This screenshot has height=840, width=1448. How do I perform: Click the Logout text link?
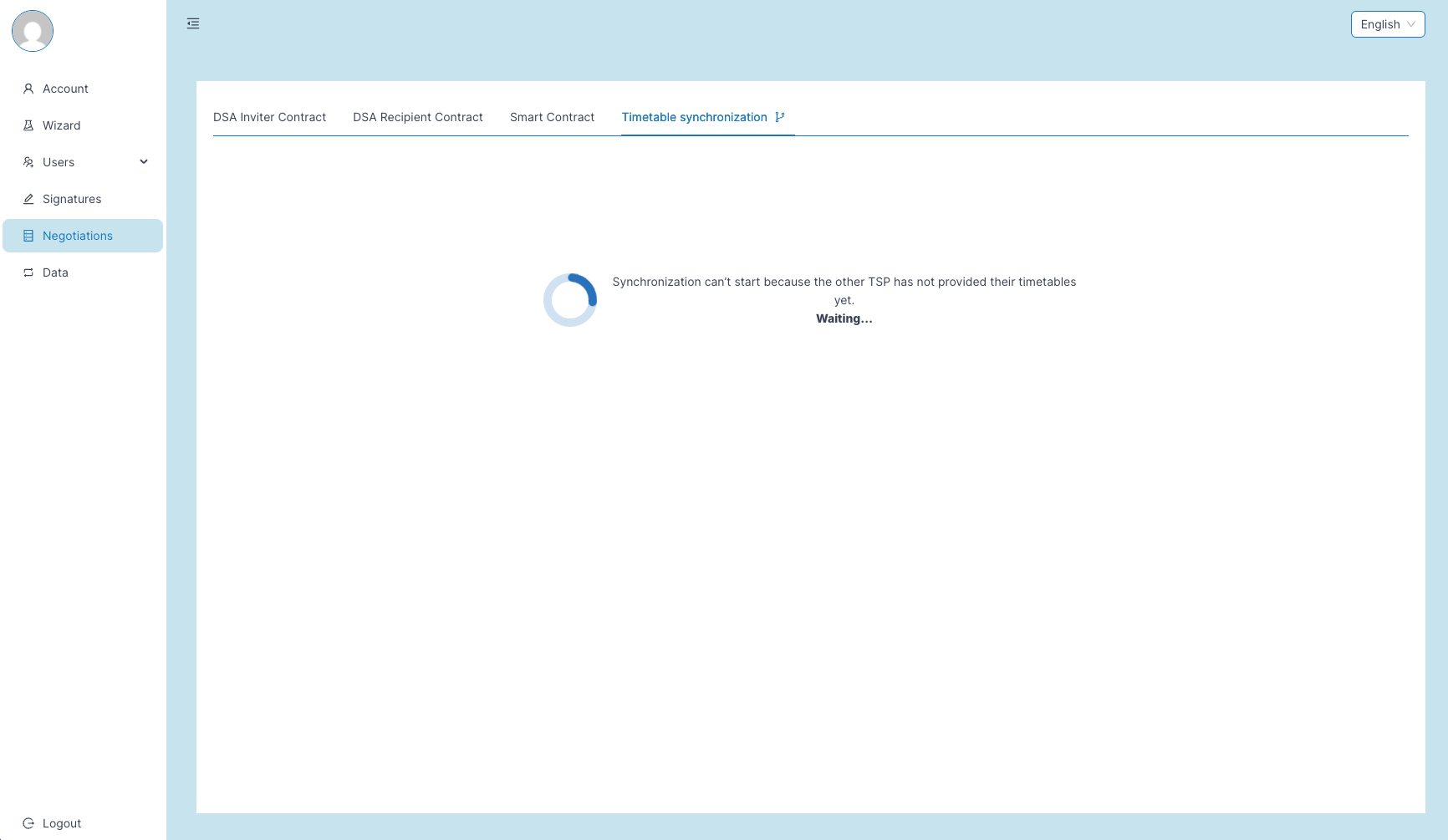click(x=62, y=823)
